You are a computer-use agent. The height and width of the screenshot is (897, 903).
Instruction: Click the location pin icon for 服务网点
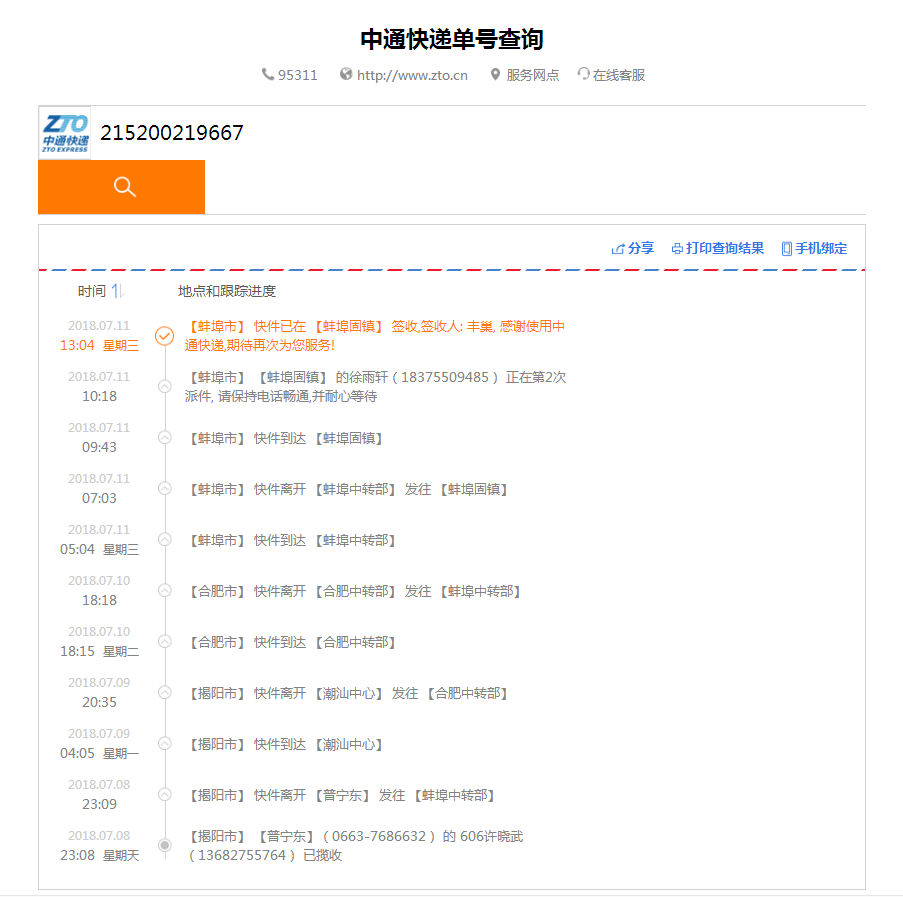495,75
